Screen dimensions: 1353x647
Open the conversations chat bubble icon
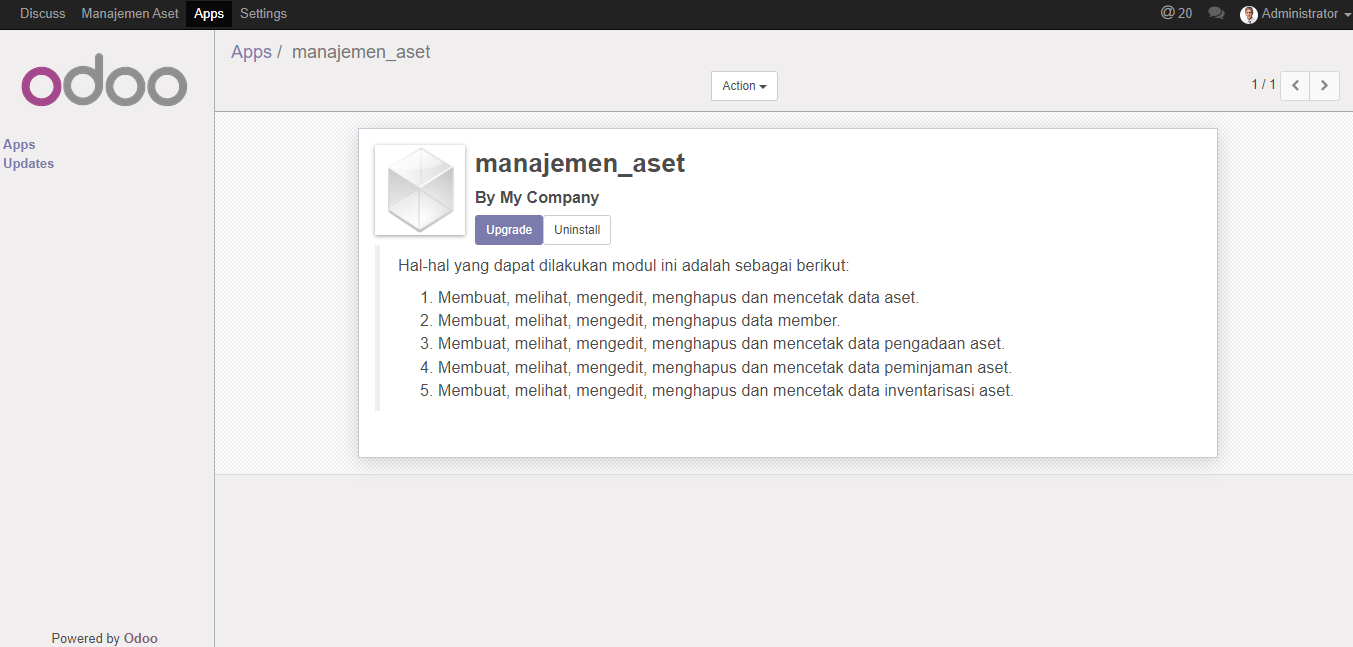[1216, 14]
